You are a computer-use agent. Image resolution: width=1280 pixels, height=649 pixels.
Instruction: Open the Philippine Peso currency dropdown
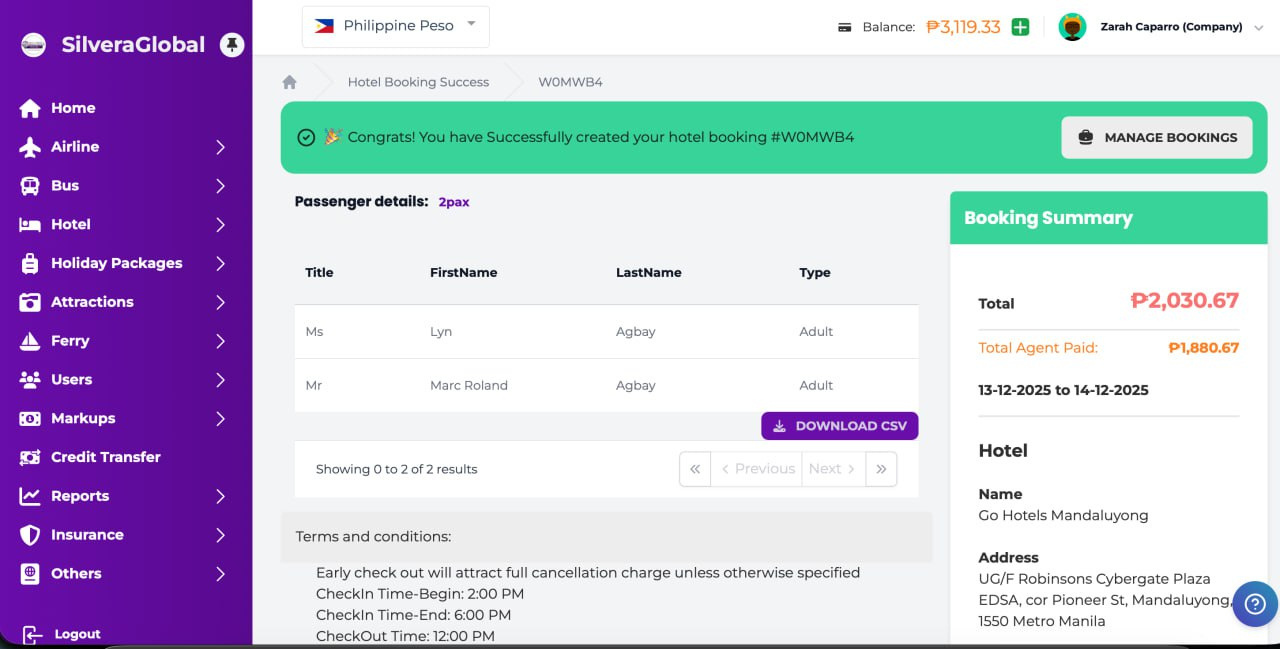[x=395, y=26]
